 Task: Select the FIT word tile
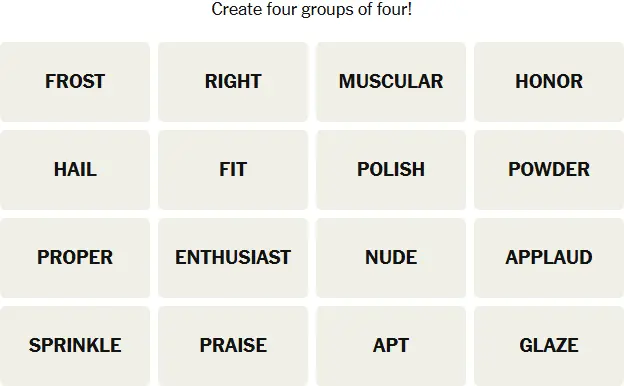click(233, 170)
